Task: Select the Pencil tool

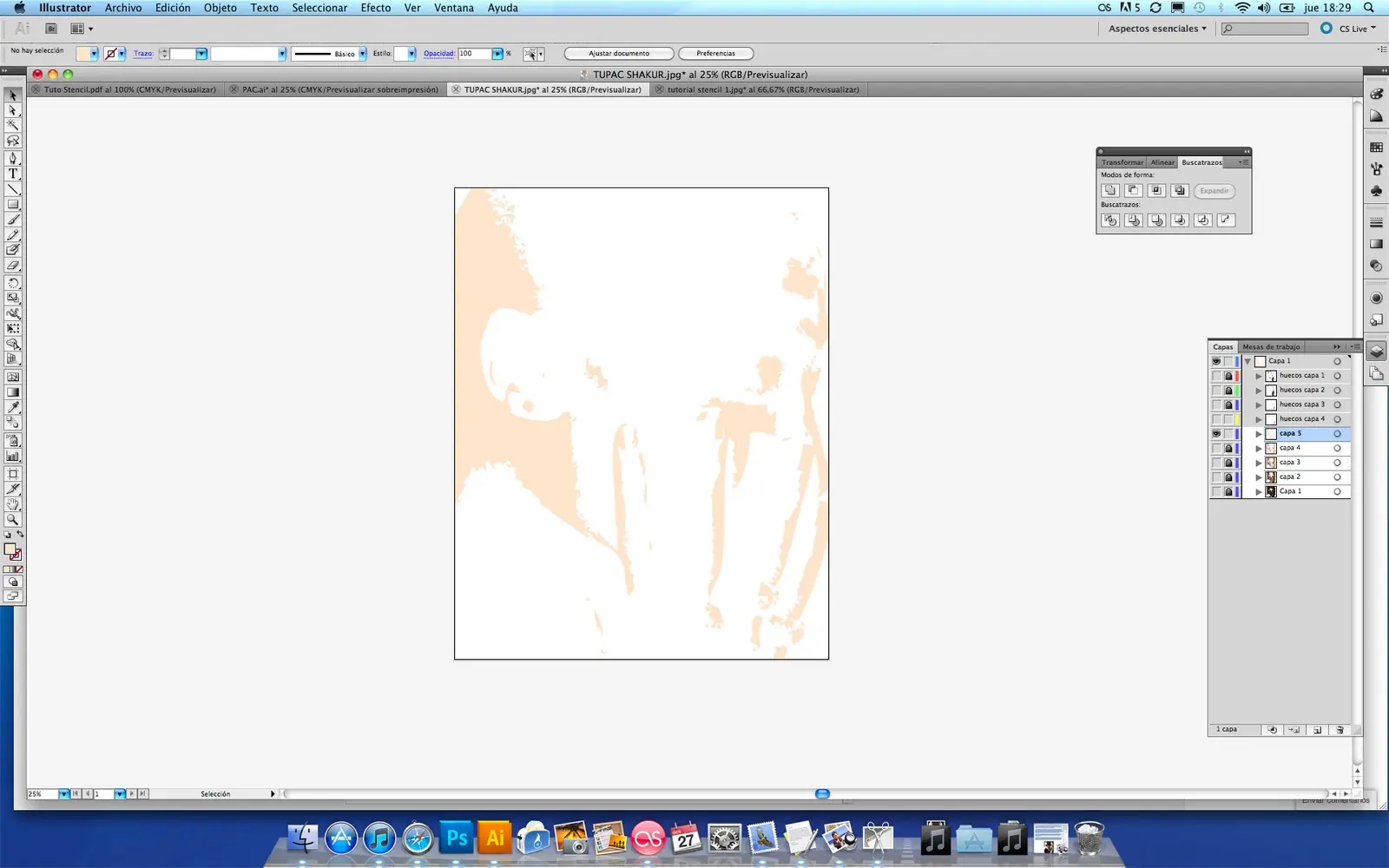Action: 13,234
